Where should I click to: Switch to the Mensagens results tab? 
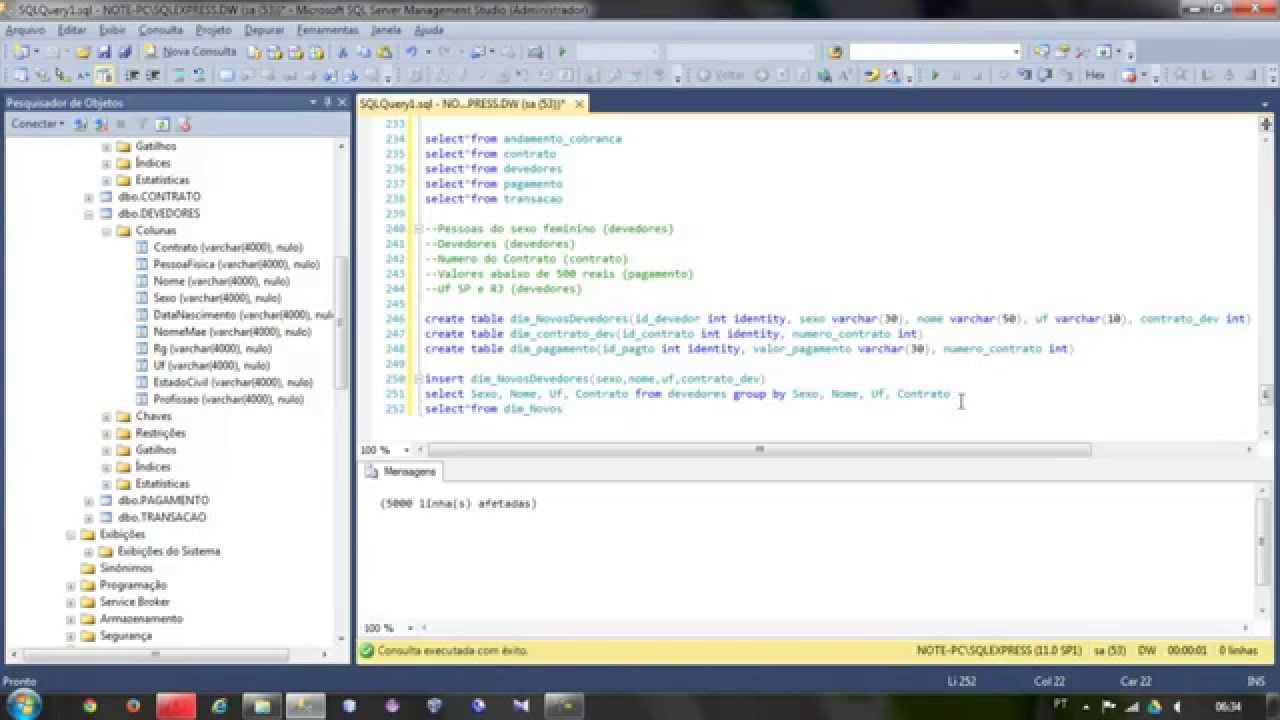click(x=402, y=471)
